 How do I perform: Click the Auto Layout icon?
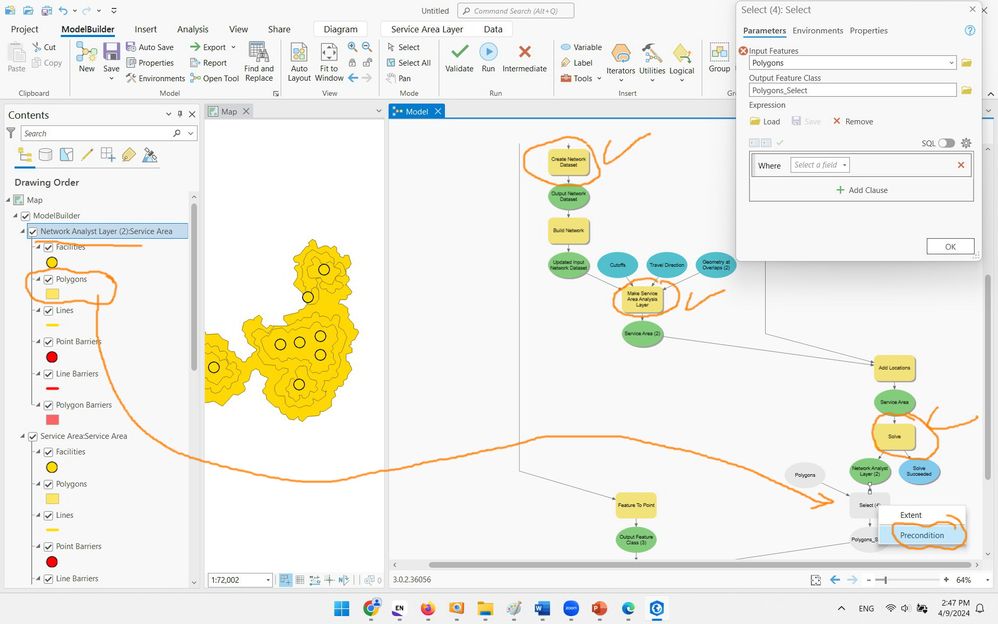point(299,53)
